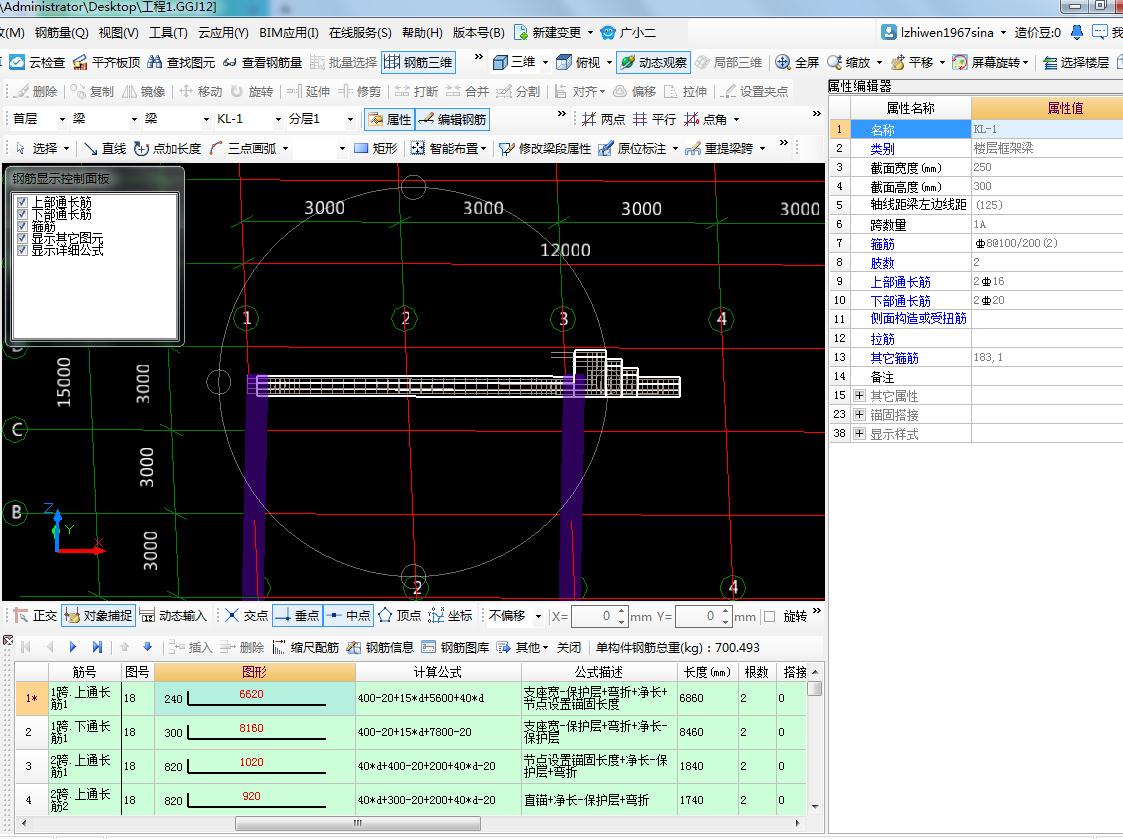The image size is (1123, 839).
Task: Open 视图(V) menu
Action: tap(118, 33)
